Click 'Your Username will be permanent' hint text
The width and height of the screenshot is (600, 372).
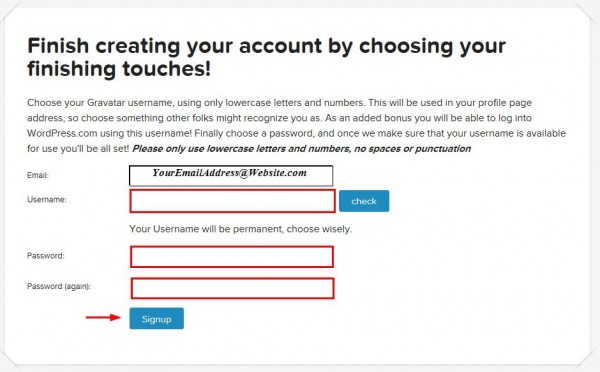[240, 229]
